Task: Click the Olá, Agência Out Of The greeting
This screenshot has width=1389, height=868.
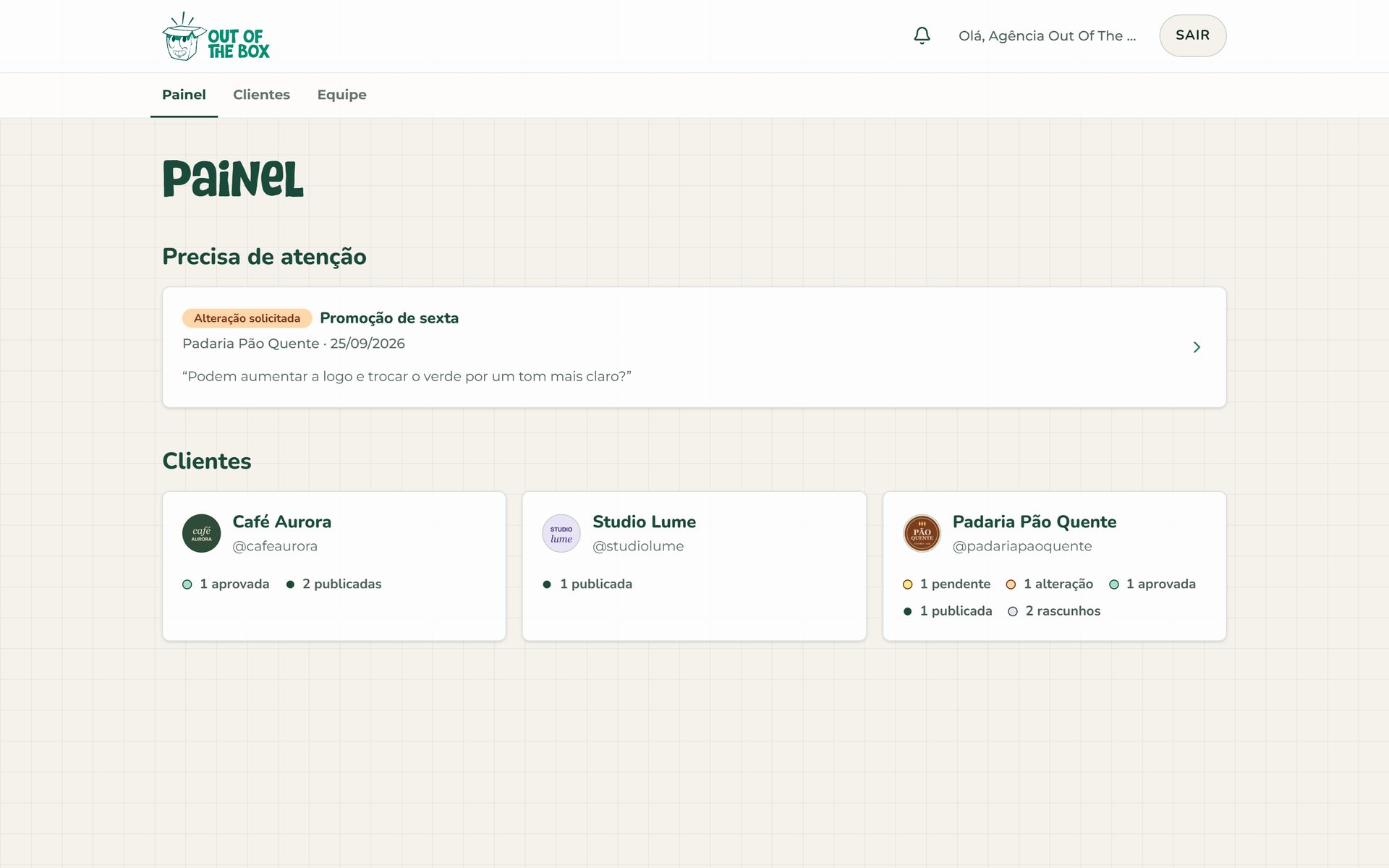Action: (1047, 35)
